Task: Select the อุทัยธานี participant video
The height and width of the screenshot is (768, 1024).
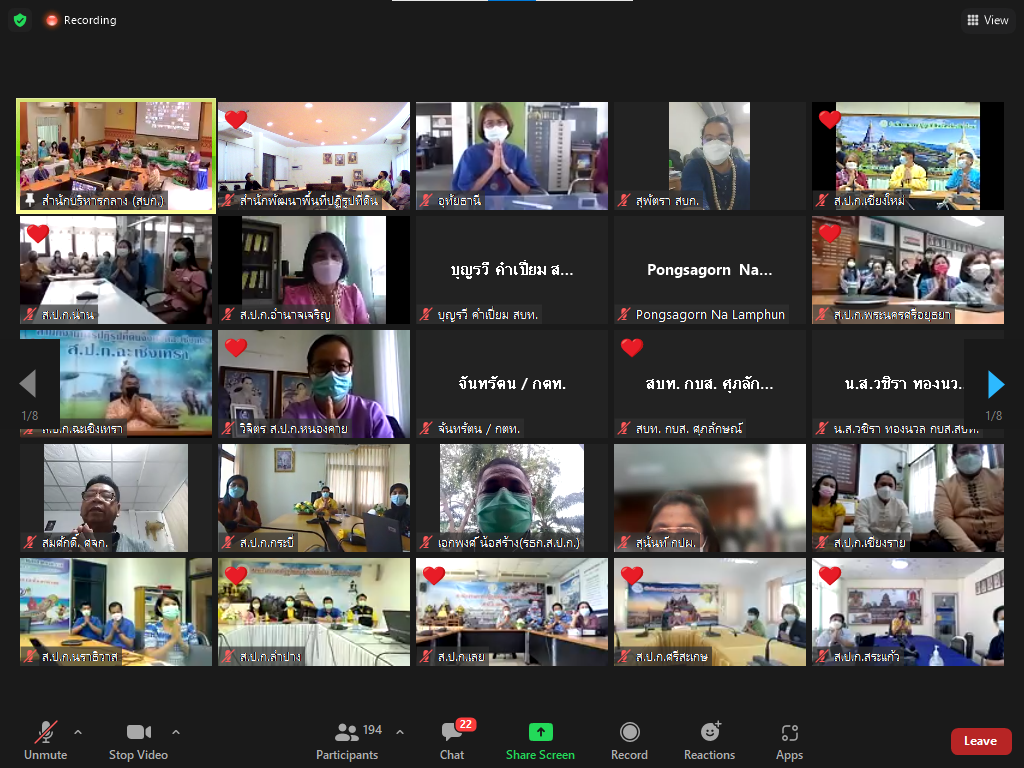Action: coord(512,156)
